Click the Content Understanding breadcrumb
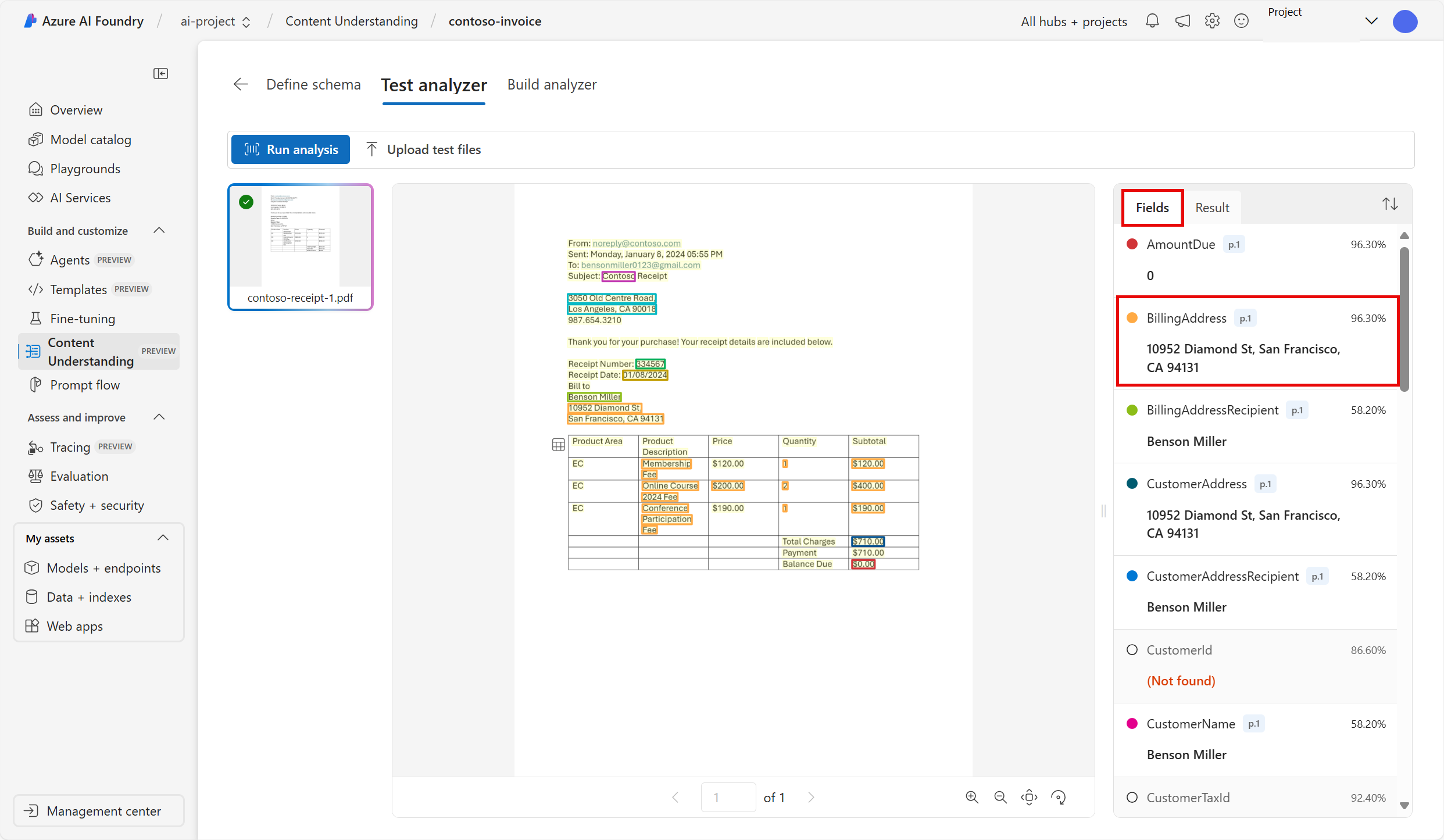Viewport: 1444px width, 840px height. point(351,22)
